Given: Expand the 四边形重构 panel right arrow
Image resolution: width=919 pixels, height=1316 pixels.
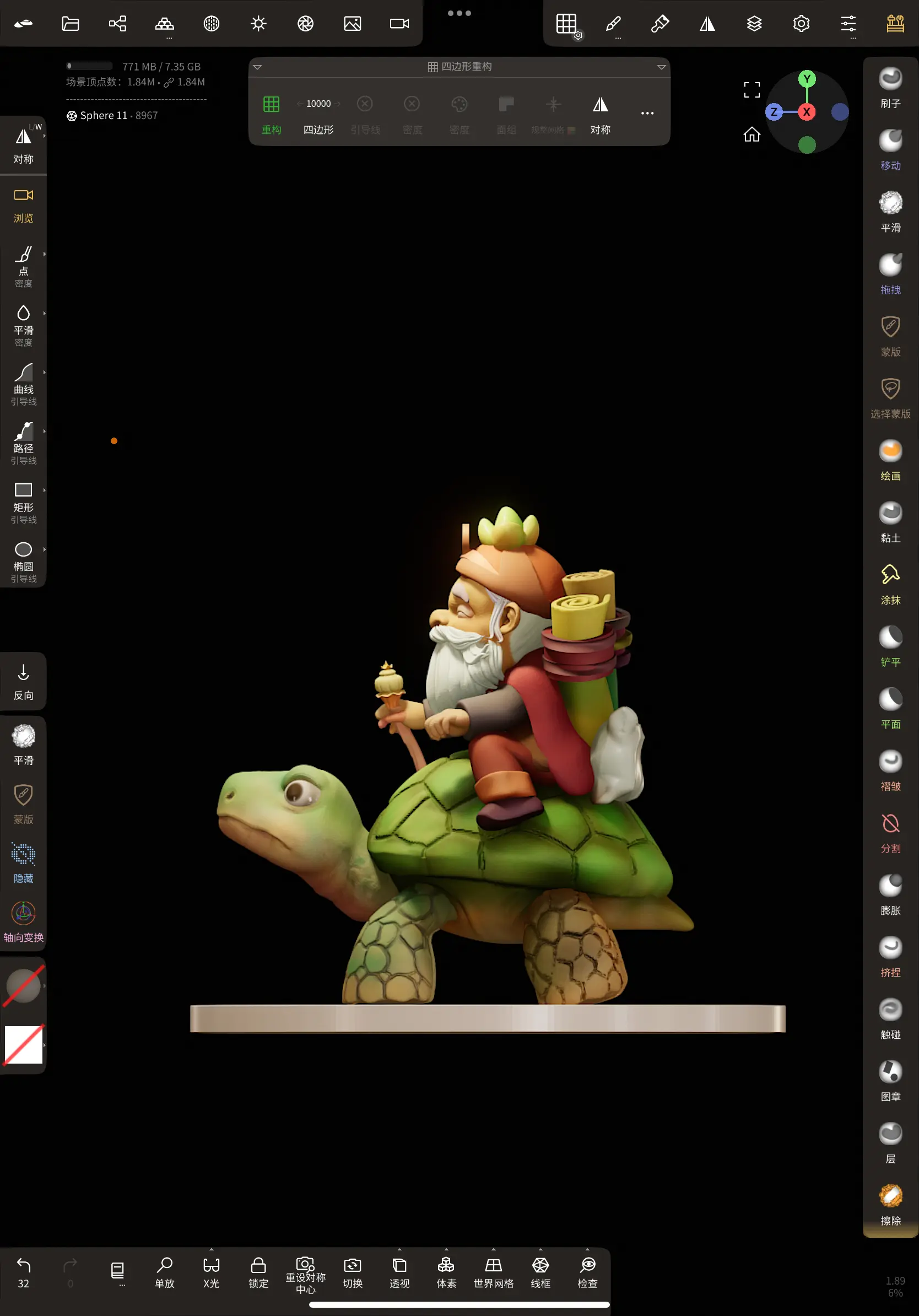Looking at the screenshot, I should 661,67.
